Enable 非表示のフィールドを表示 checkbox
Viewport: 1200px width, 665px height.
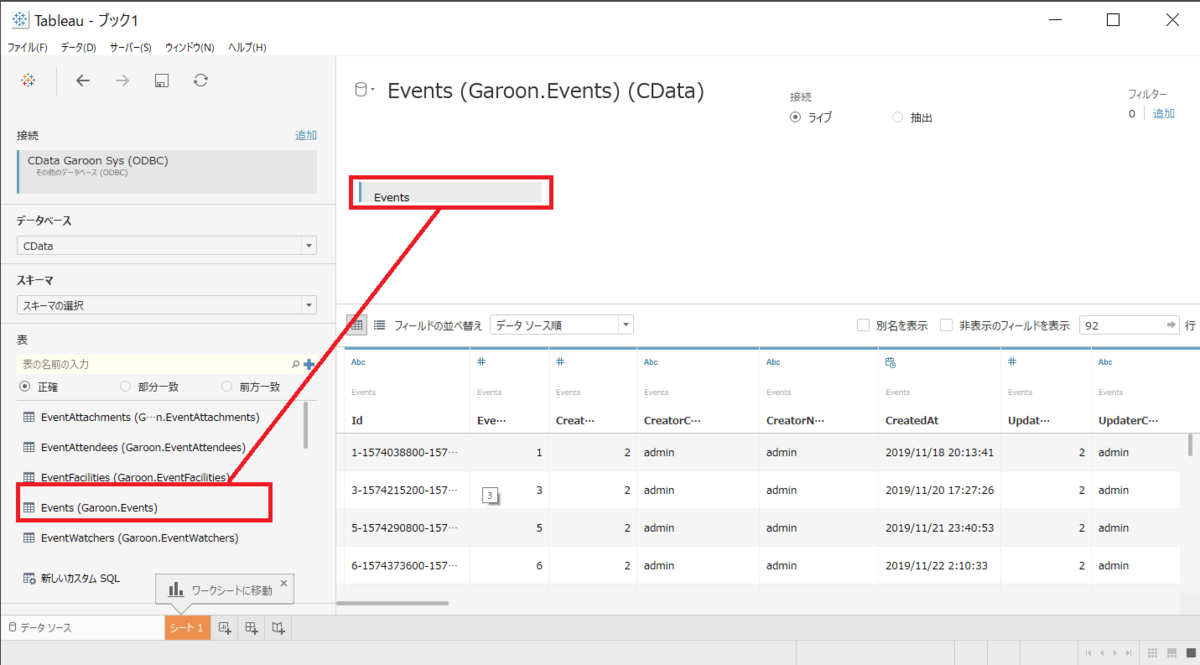click(x=946, y=325)
